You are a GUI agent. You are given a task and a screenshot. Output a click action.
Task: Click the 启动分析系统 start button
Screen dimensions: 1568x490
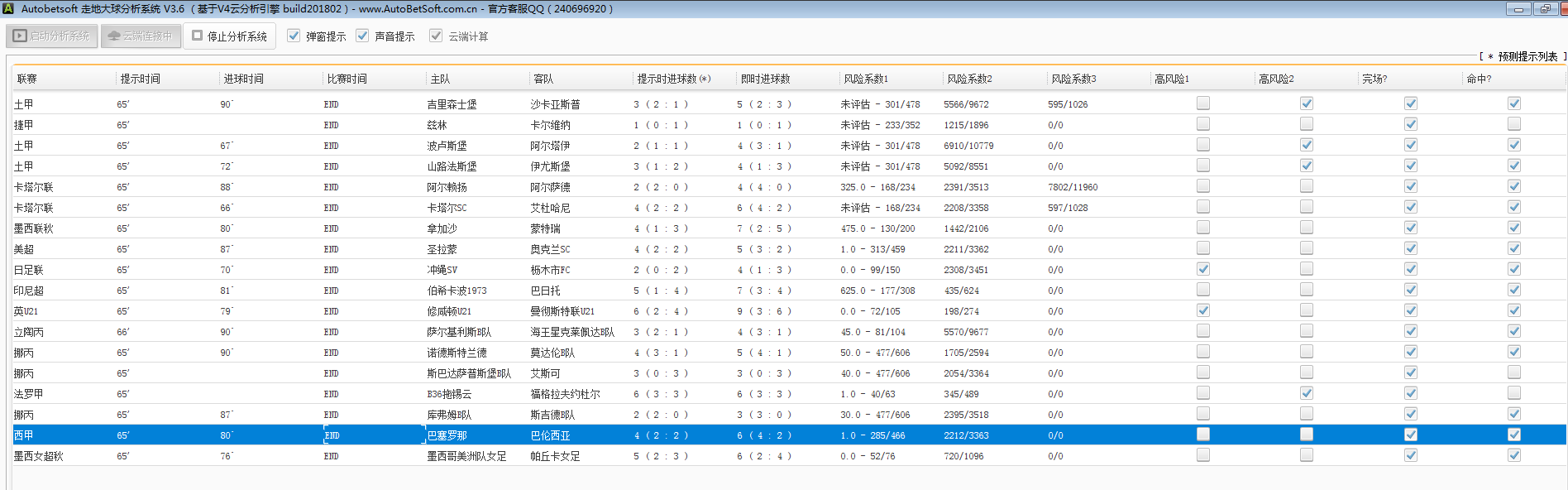coord(52,36)
